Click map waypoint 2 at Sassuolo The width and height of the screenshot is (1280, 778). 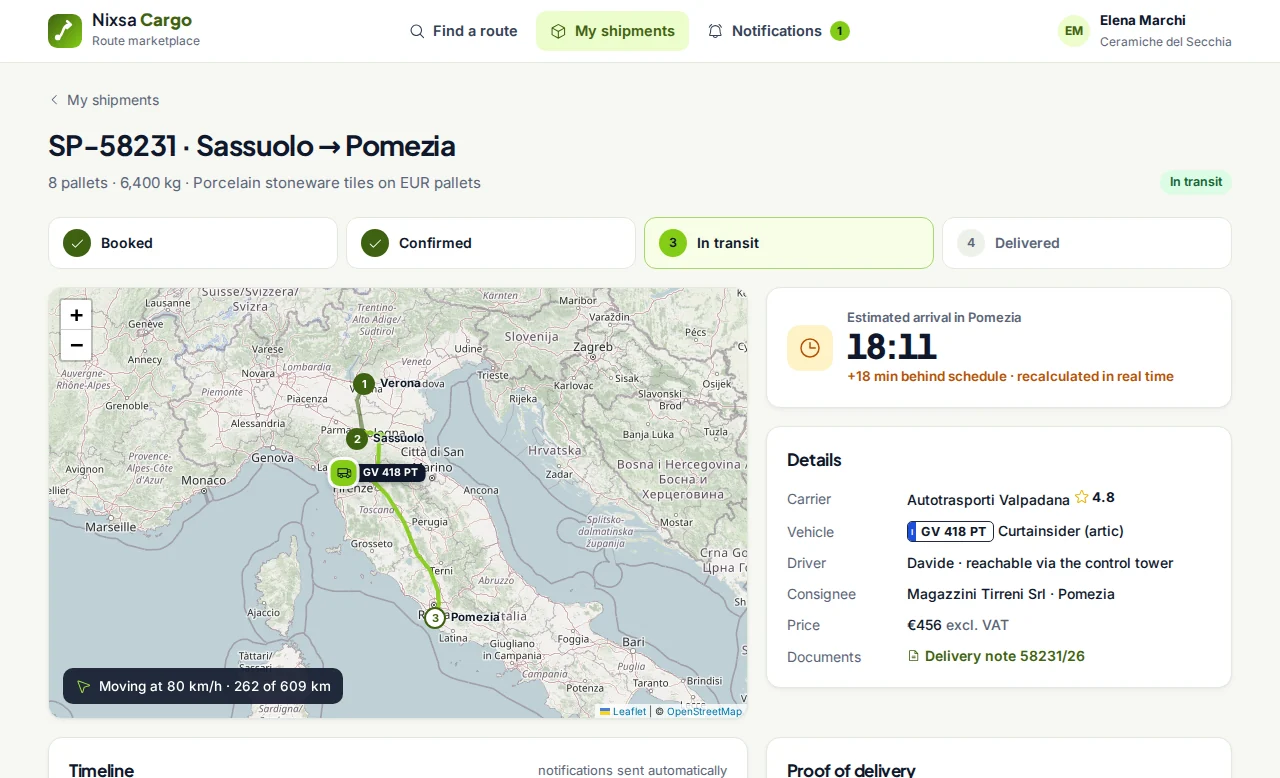click(x=357, y=439)
